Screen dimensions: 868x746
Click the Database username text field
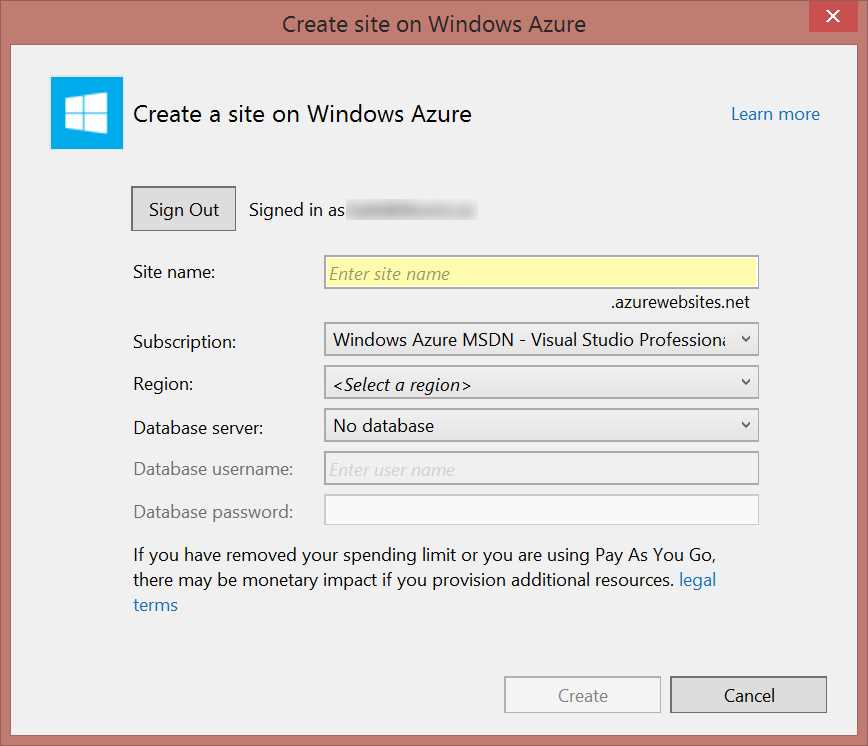[540, 468]
